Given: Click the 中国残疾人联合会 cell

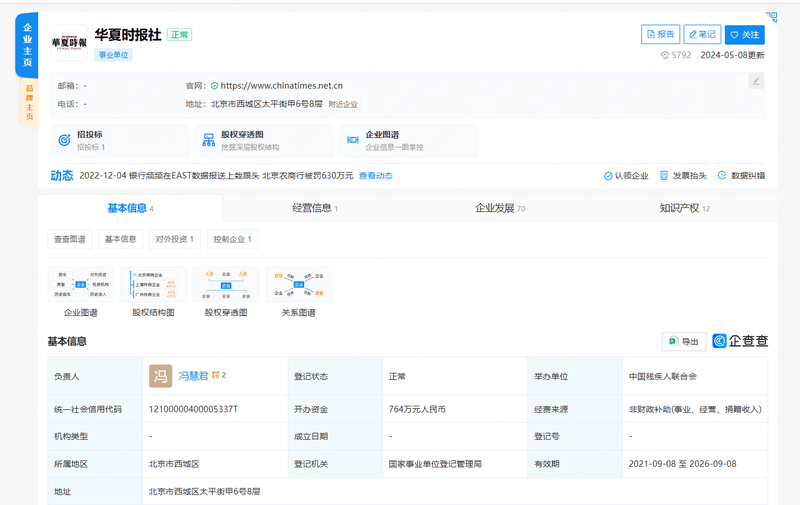Looking at the screenshot, I should pos(662,376).
